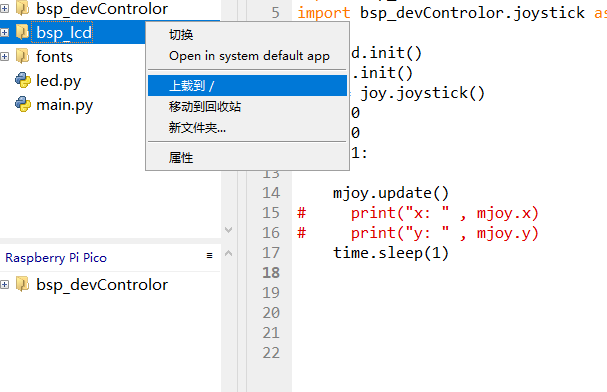Click the commented print("x: " line
Viewport: 607px width, 392px height.
pyautogui.click(x=418, y=213)
